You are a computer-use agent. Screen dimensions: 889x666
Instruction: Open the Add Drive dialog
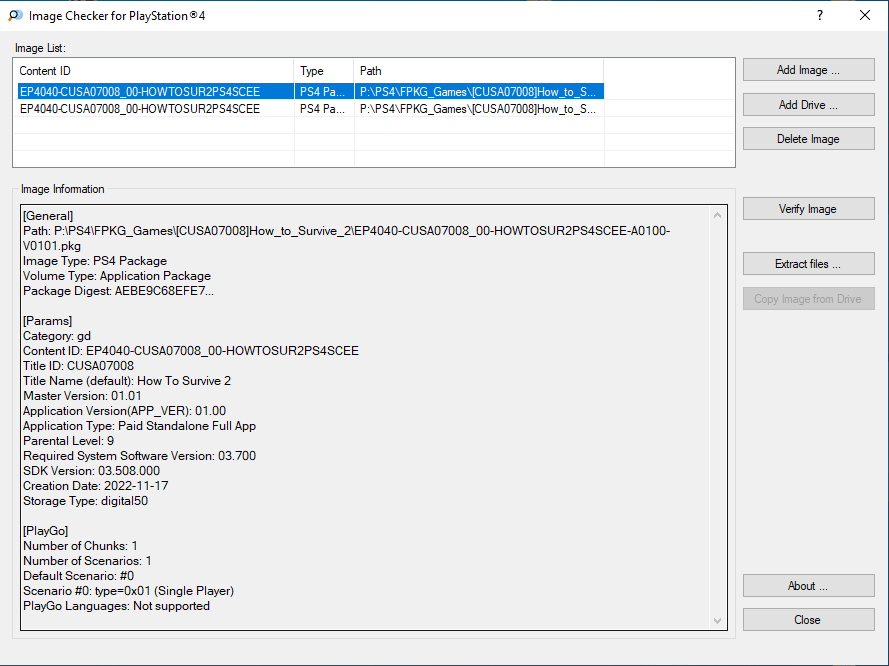(x=808, y=105)
